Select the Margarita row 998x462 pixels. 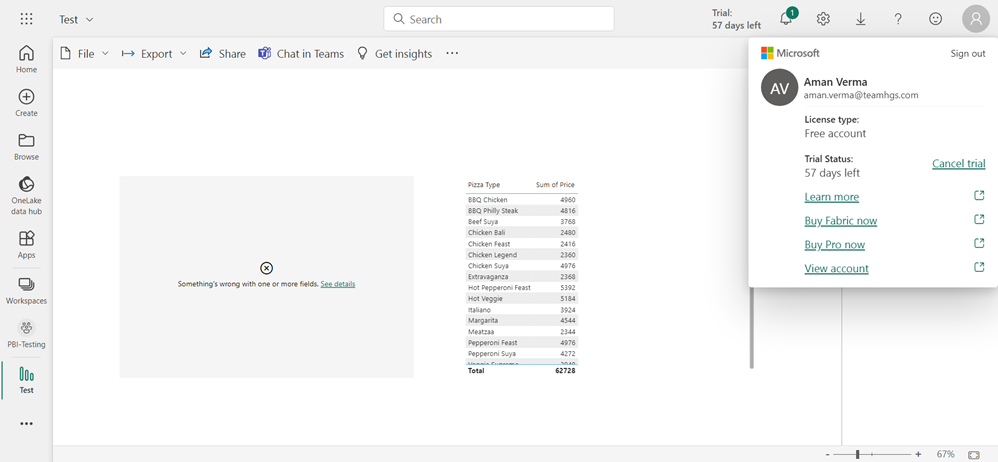tap(522, 320)
